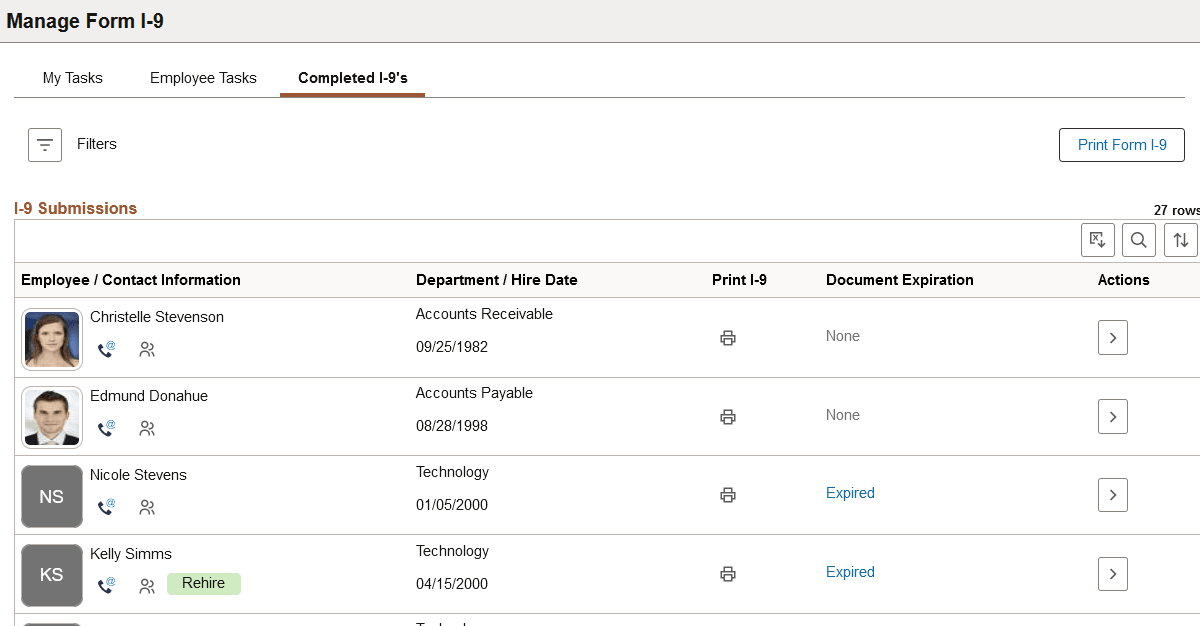Viewport: 1200px width, 626px height.
Task: Print I-9 for Christelle Stevenson
Action: [x=728, y=338]
